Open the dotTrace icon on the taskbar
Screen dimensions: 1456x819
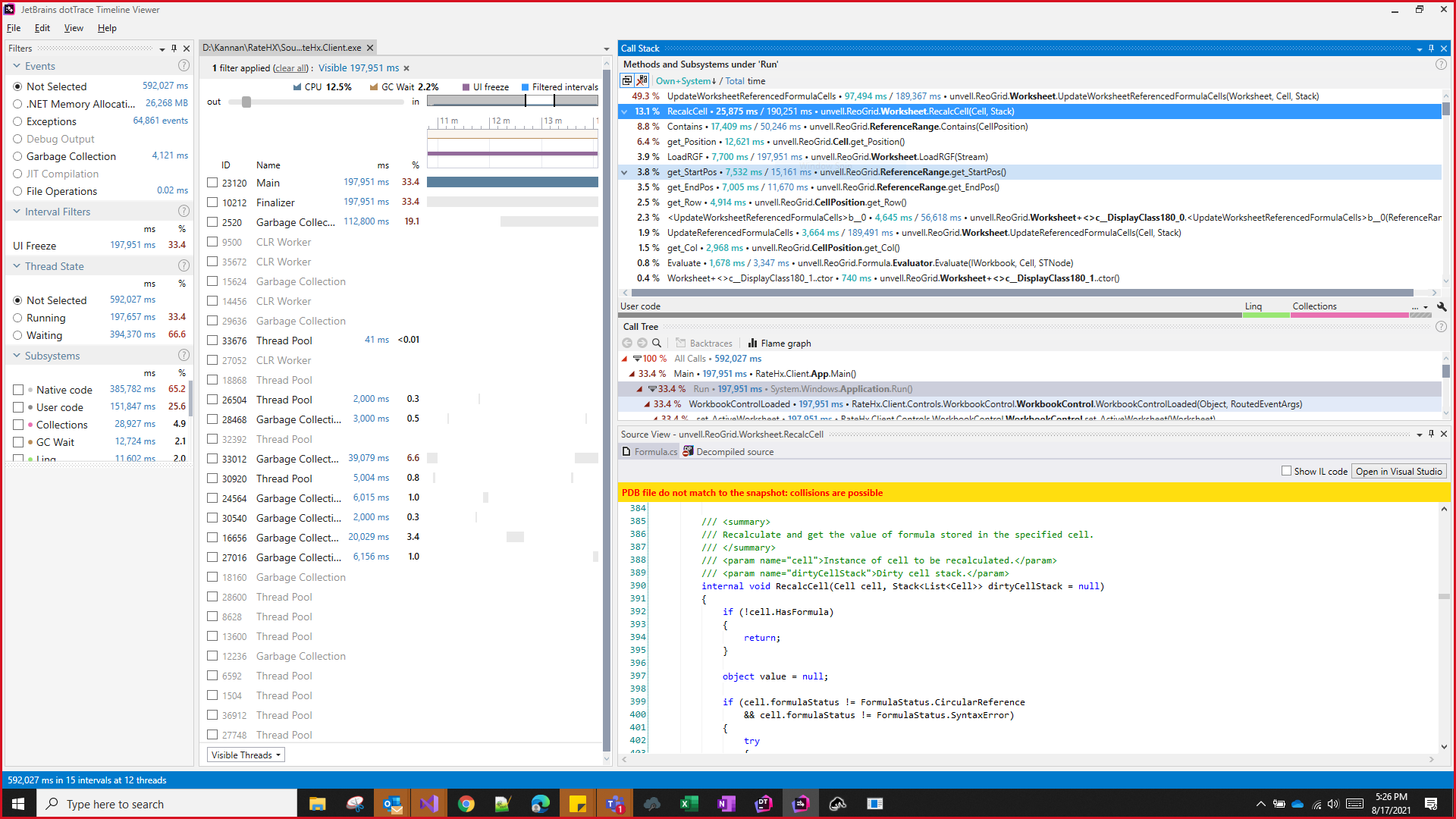point(764,803)
